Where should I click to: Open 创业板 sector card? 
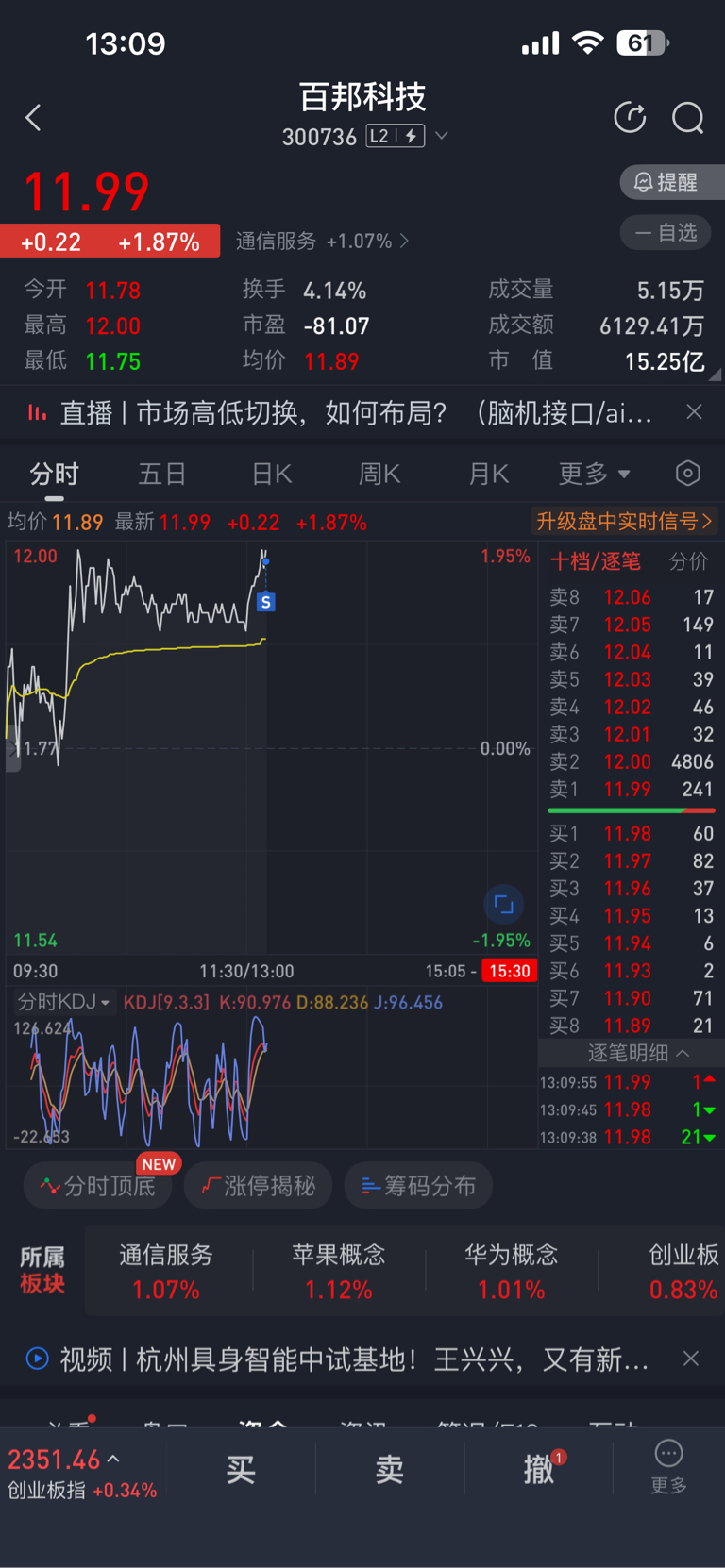click(x=683, y=1271)
